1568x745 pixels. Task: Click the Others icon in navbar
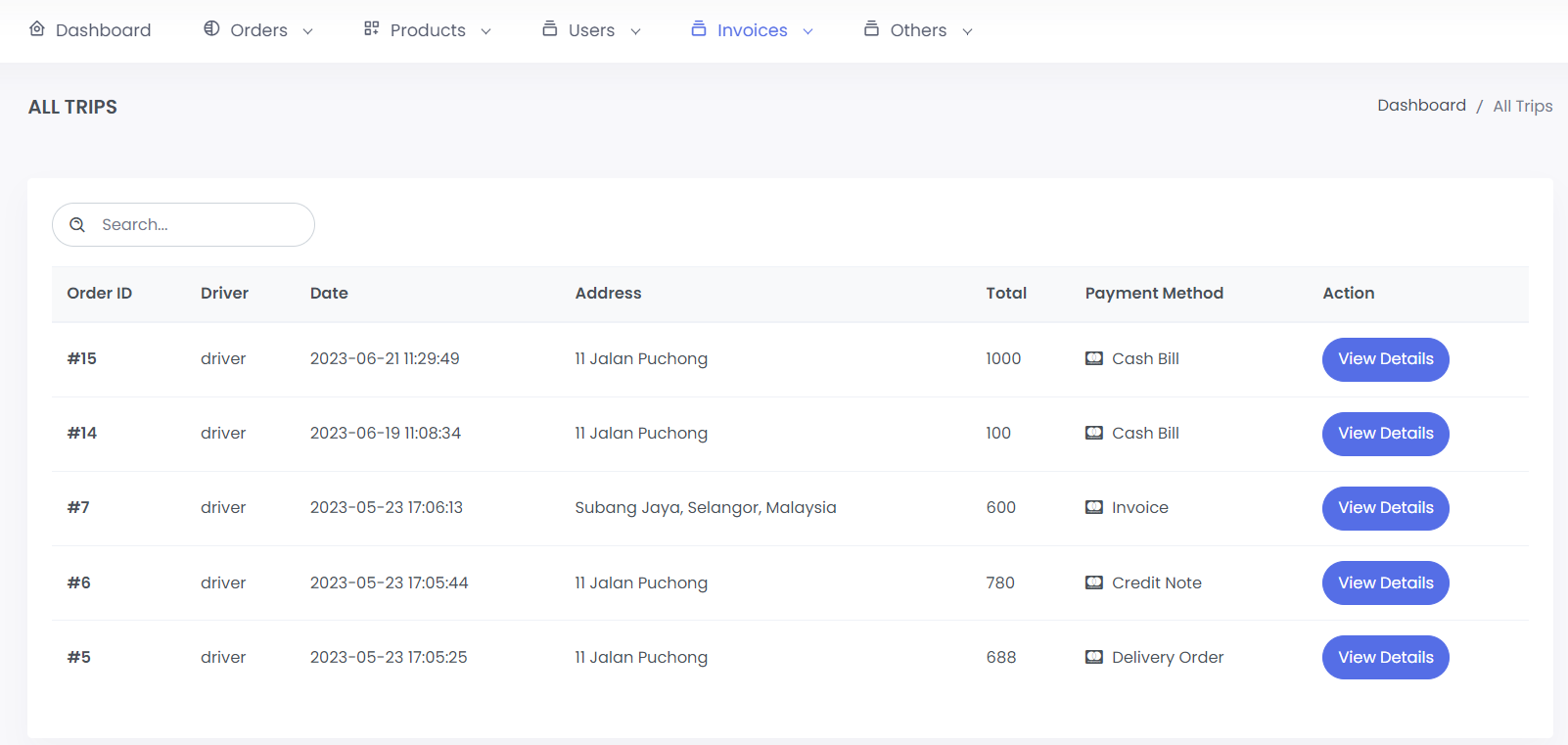[871, 29]
